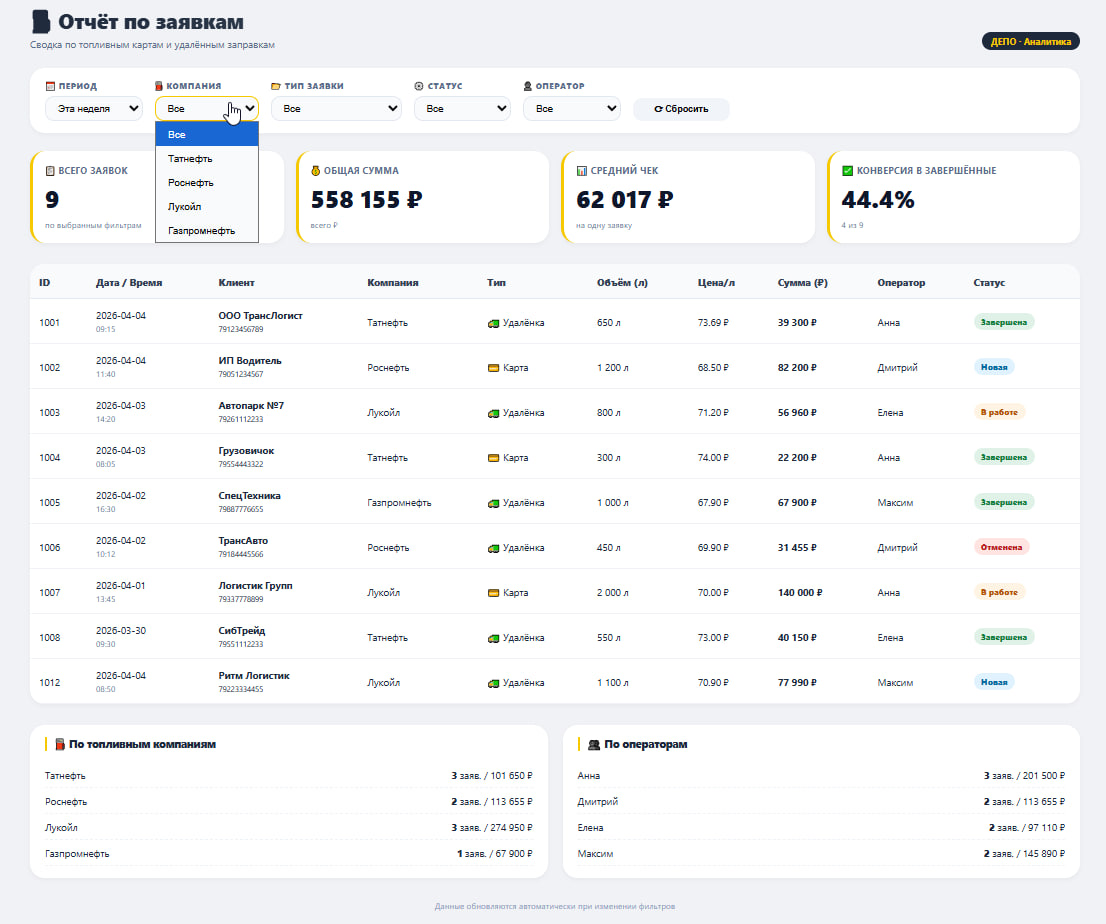The image size is (1106, 924).
Task: Click the card icon in row 1004
Action: (494, 458)
